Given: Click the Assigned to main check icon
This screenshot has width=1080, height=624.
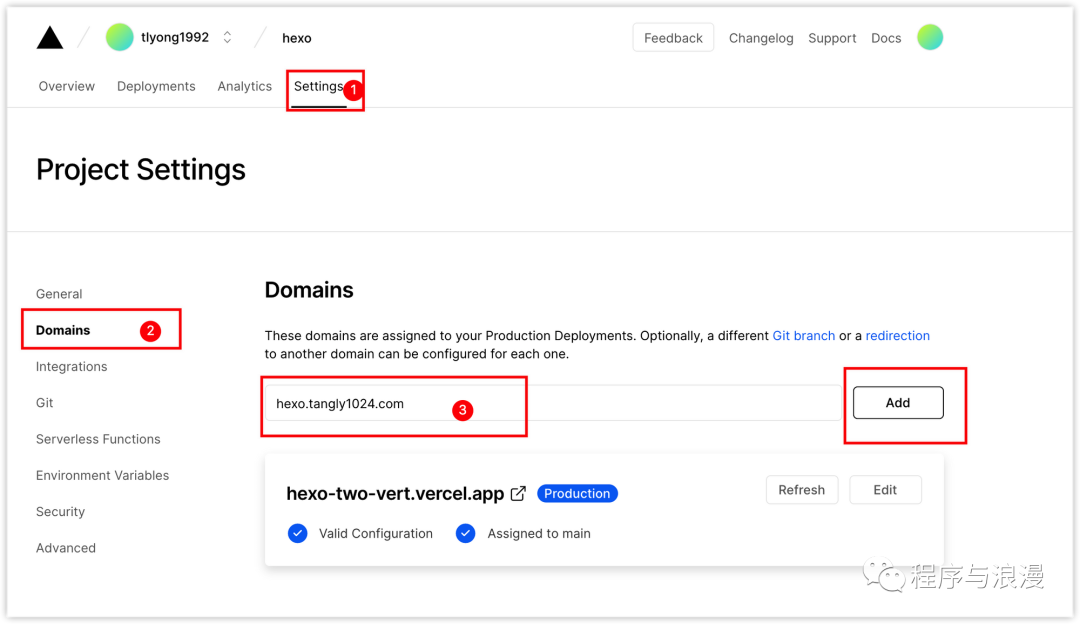Looking at the screenshot, I should point(466,534).
